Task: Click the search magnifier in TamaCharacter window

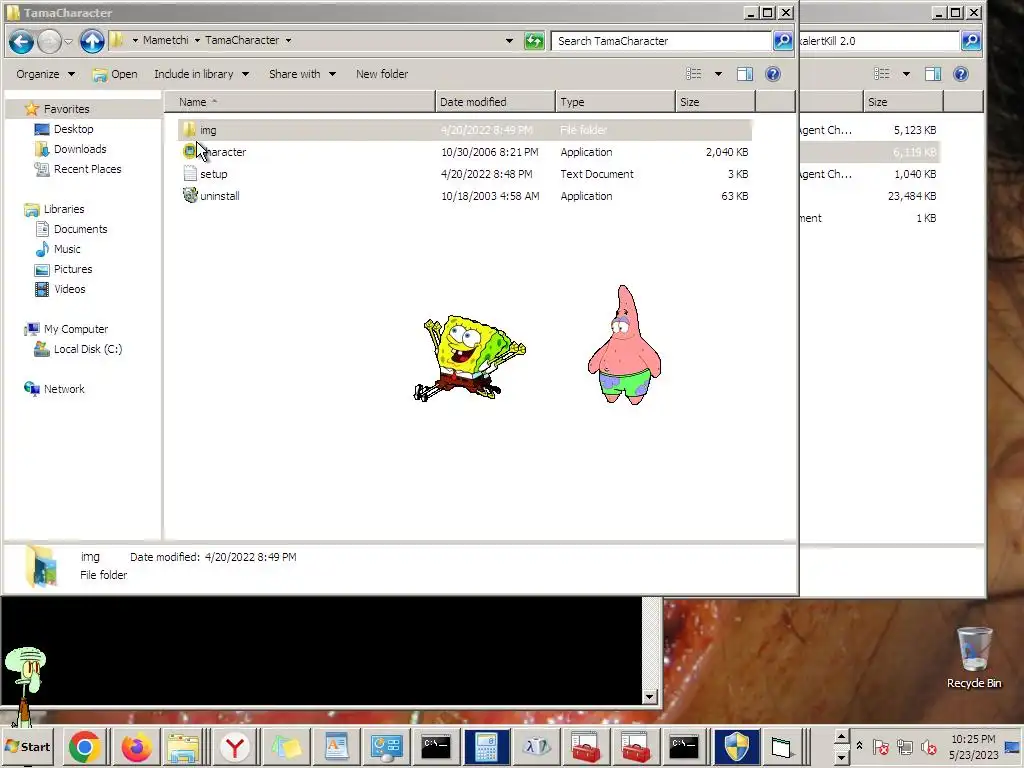Action: pyautogui.click(x=782, y=40)
